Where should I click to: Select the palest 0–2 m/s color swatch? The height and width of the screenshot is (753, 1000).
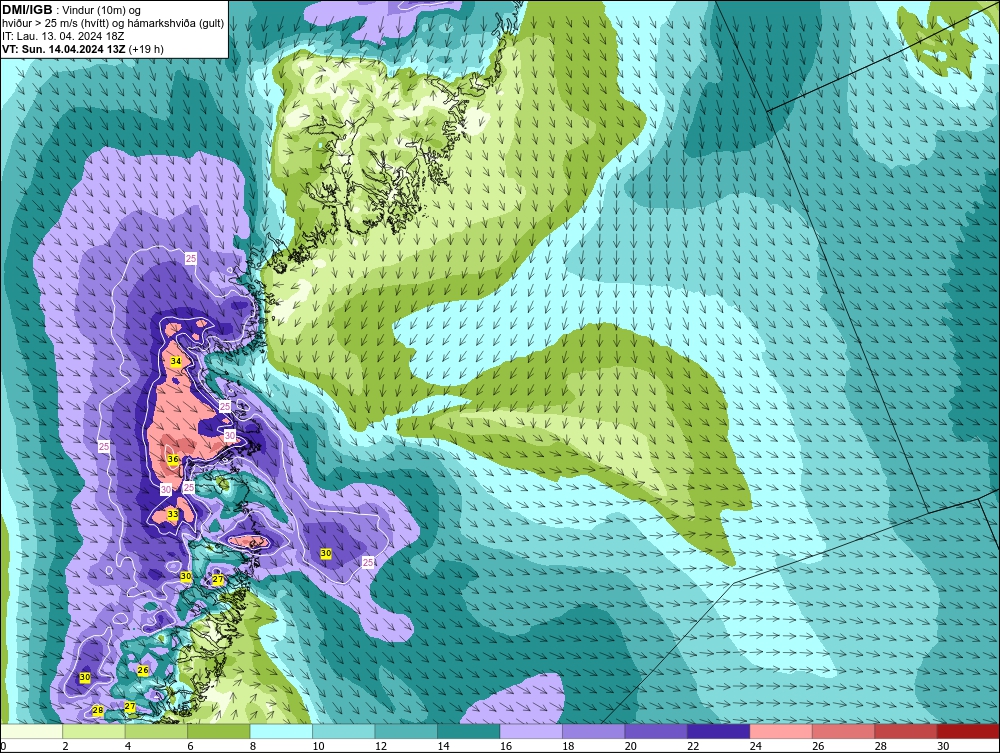point(31,731)
